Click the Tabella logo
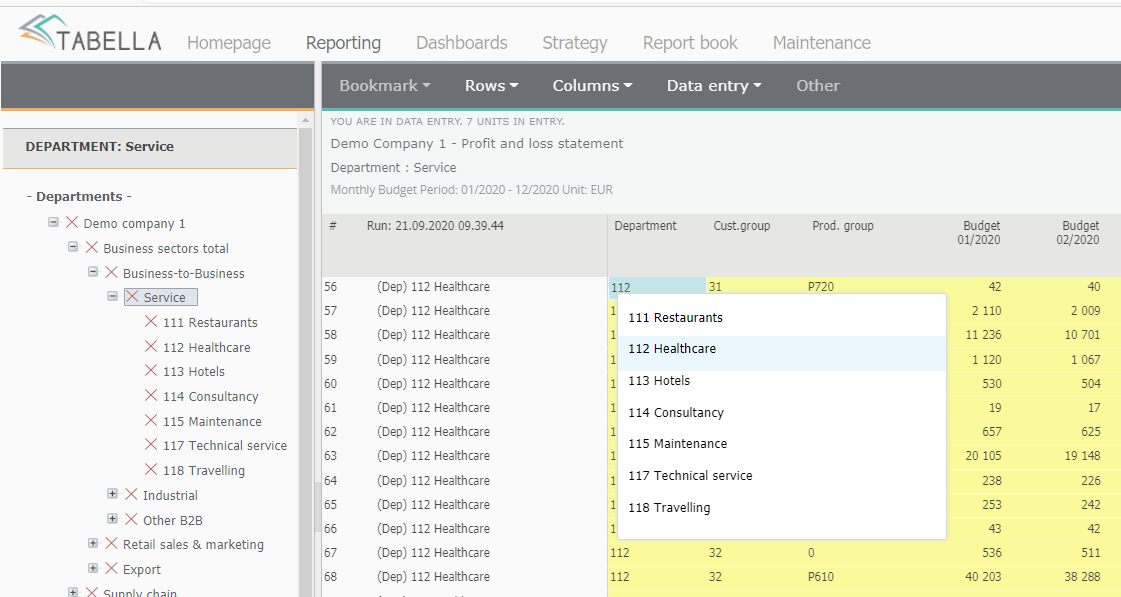 pyautogui.click(x=90, y=34)
